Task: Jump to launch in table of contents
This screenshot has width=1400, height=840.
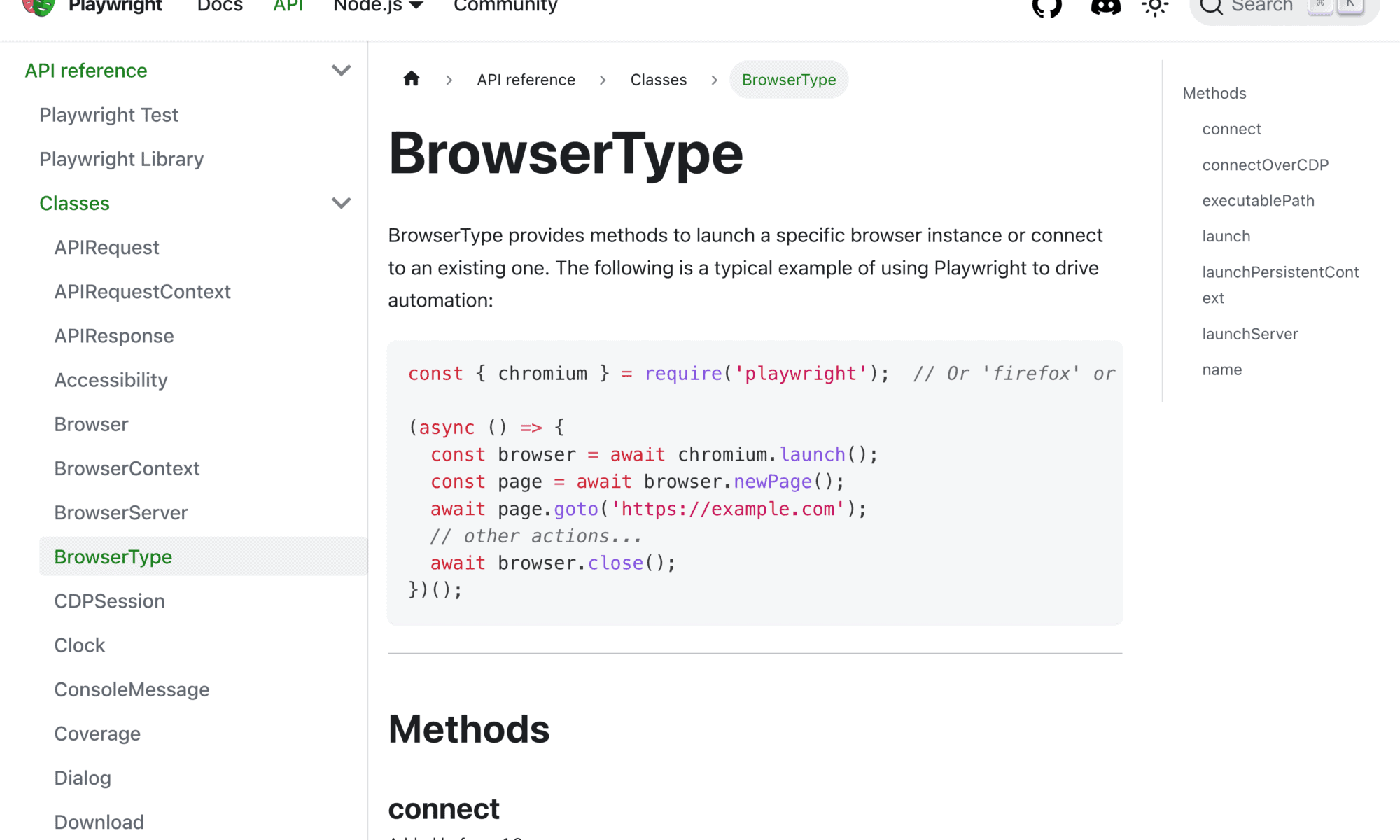Action: pos(1226,236)
